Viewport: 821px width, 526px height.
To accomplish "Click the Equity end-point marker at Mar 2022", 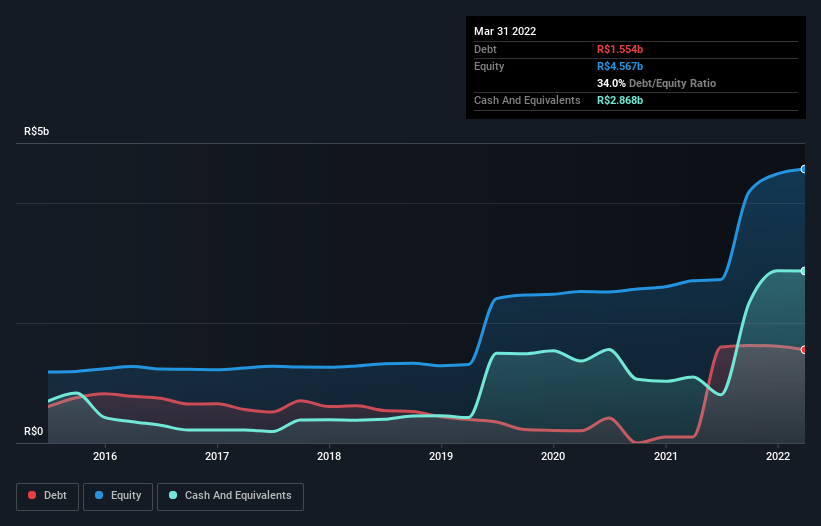I will pyautogui.click(x=804, y=169).
